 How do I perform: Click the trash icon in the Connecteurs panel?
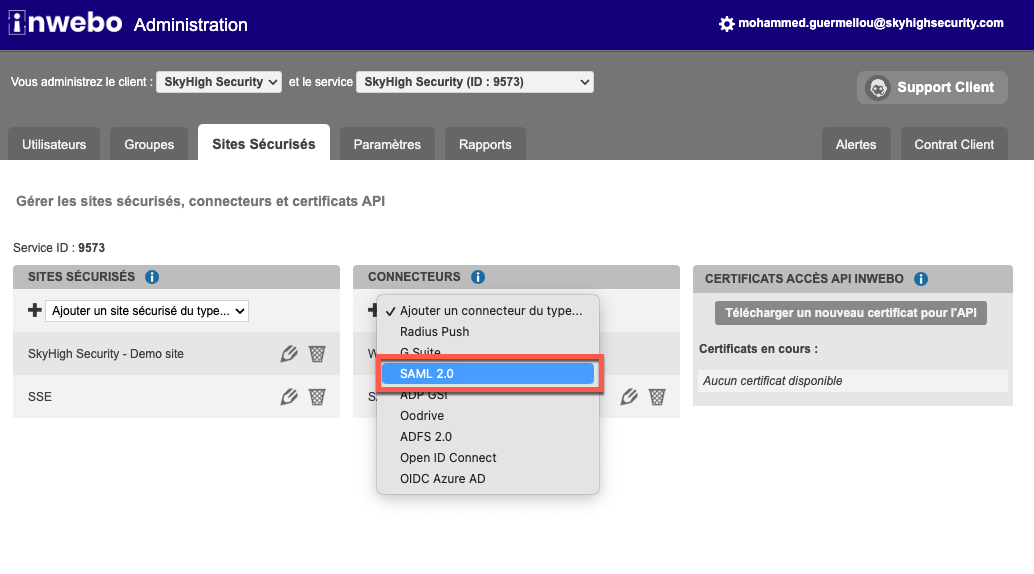[657, 397]
